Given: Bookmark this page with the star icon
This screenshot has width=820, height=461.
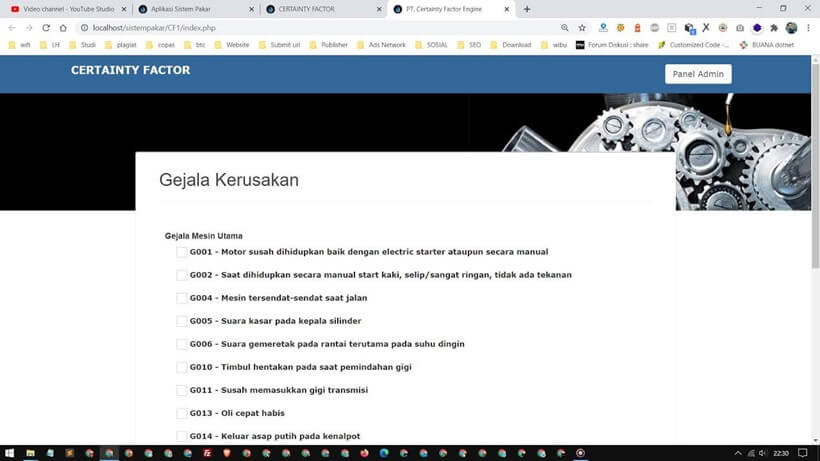Looking at the screenshot, I should (x=582, y=28).
